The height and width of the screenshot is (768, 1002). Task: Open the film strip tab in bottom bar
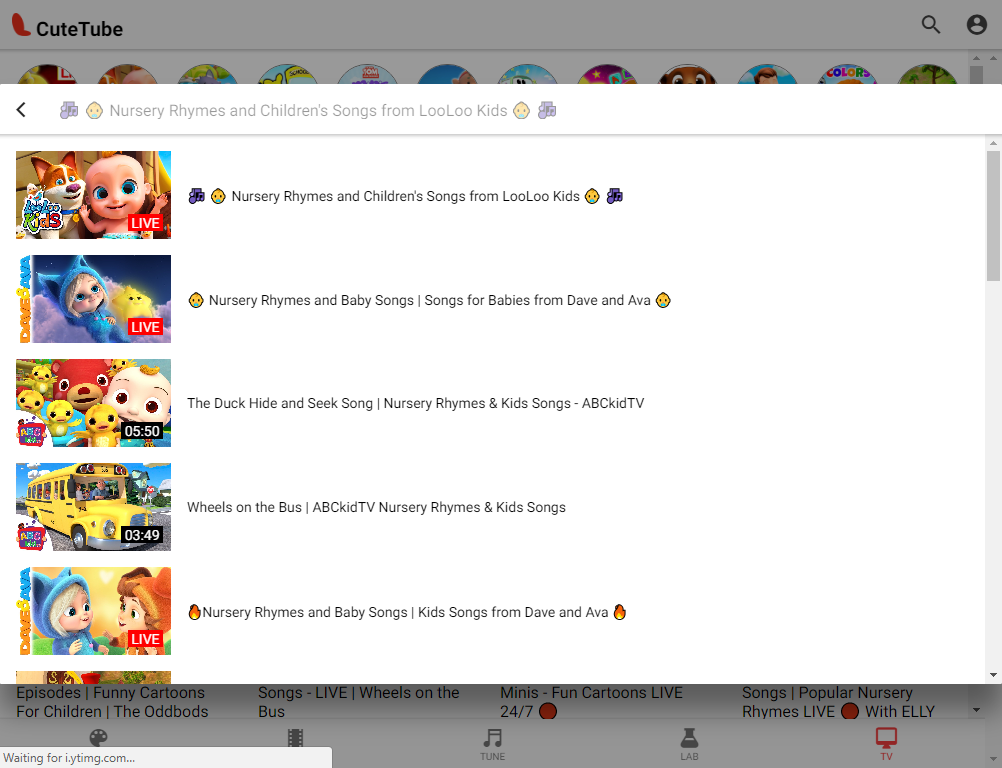pyautogui.click(x=295, y=738)
